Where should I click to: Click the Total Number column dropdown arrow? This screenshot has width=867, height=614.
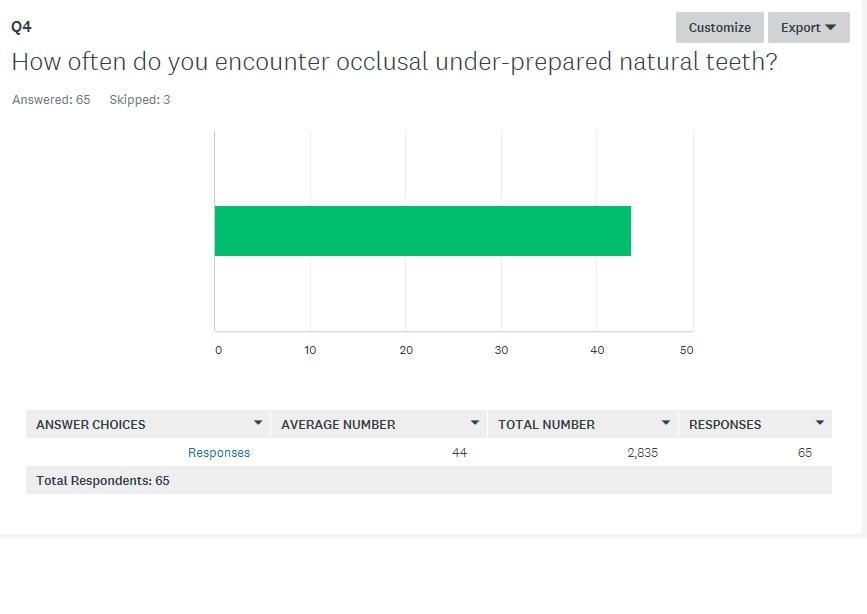[x=666, y=423]
